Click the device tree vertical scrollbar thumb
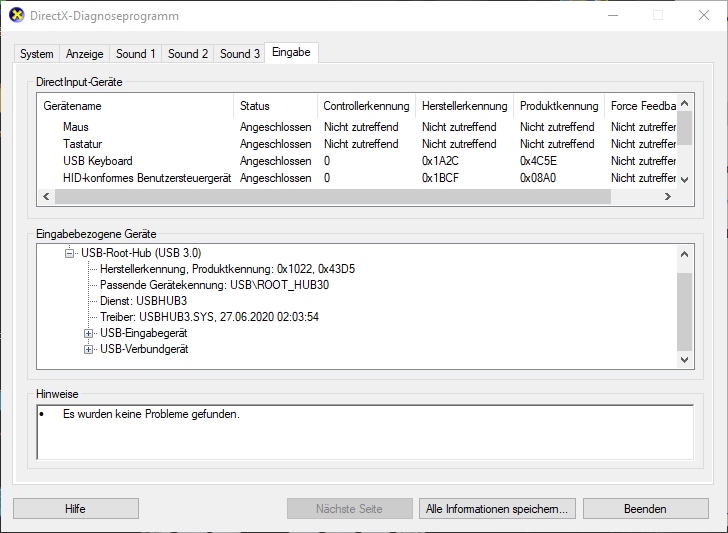728x533 pixels. [x=684, y=312]
